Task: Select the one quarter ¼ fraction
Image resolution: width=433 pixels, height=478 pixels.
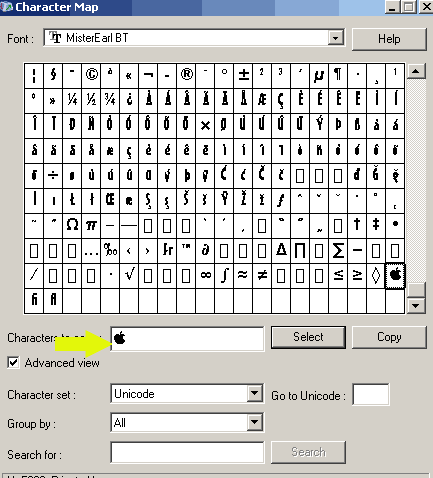Action: pos(72,101)
